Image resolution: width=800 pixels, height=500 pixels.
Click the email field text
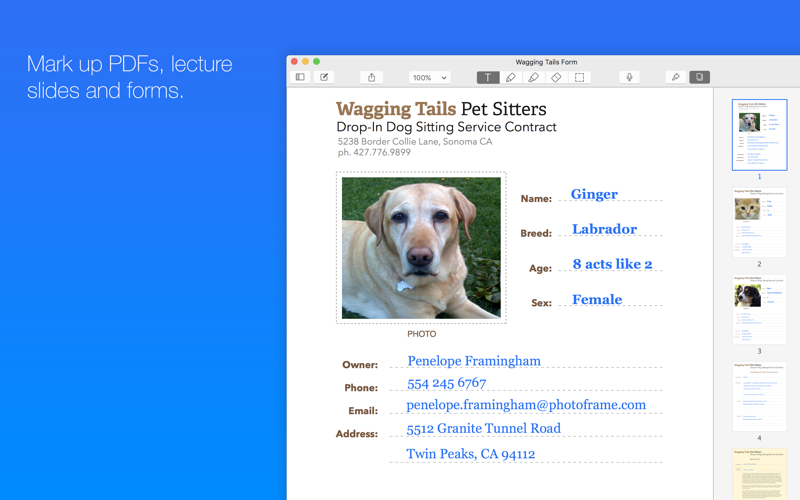pos(526,405)
